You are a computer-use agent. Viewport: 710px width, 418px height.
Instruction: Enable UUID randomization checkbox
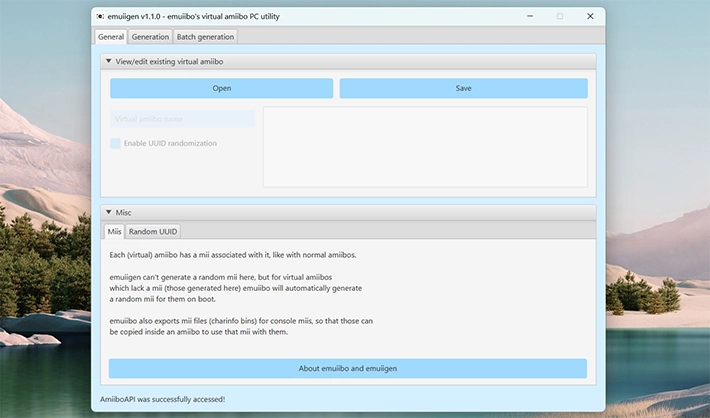pos(115,144)
